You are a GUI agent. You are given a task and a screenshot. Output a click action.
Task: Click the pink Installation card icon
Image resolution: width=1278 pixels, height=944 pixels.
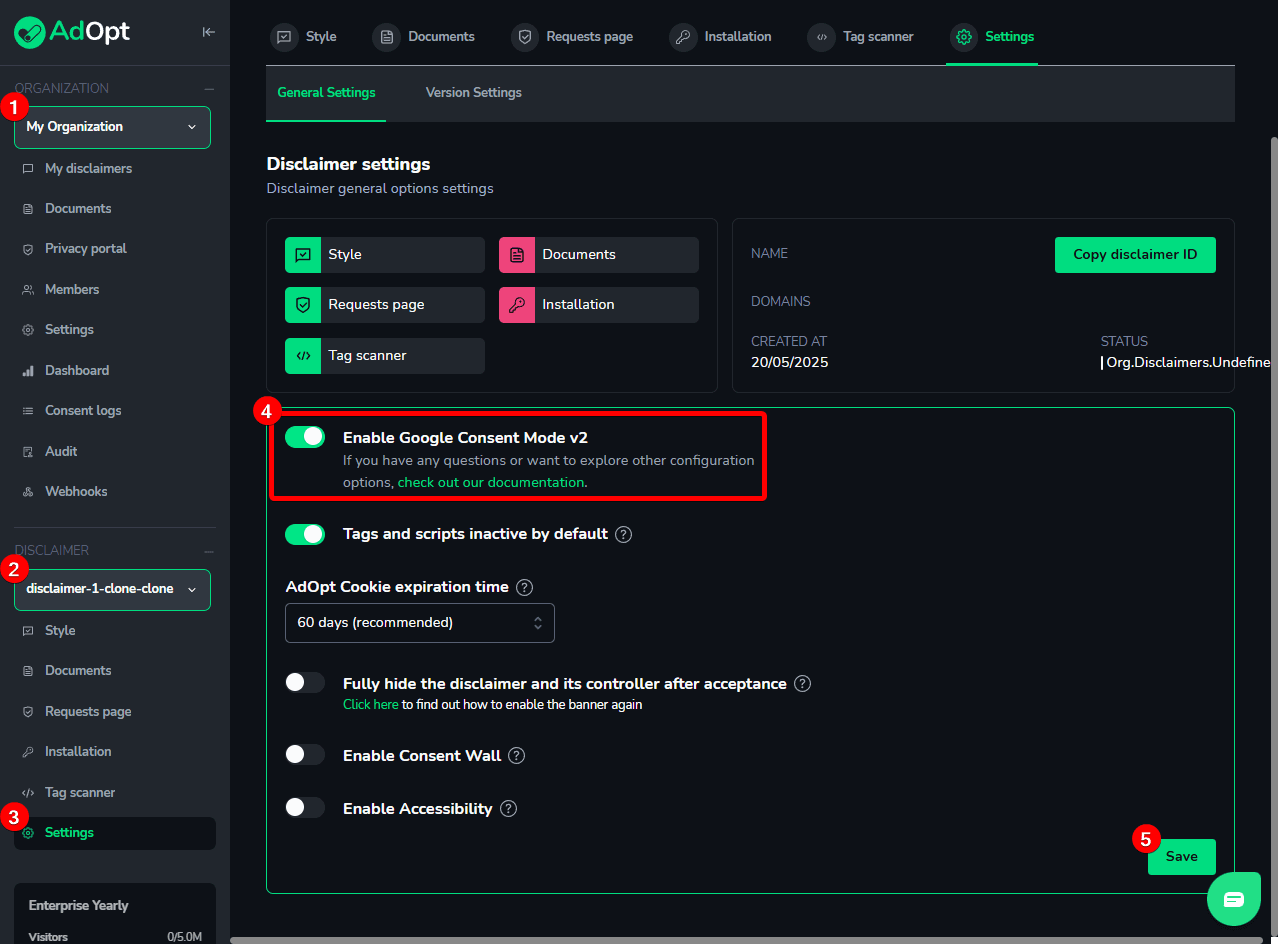click(517, 305)
